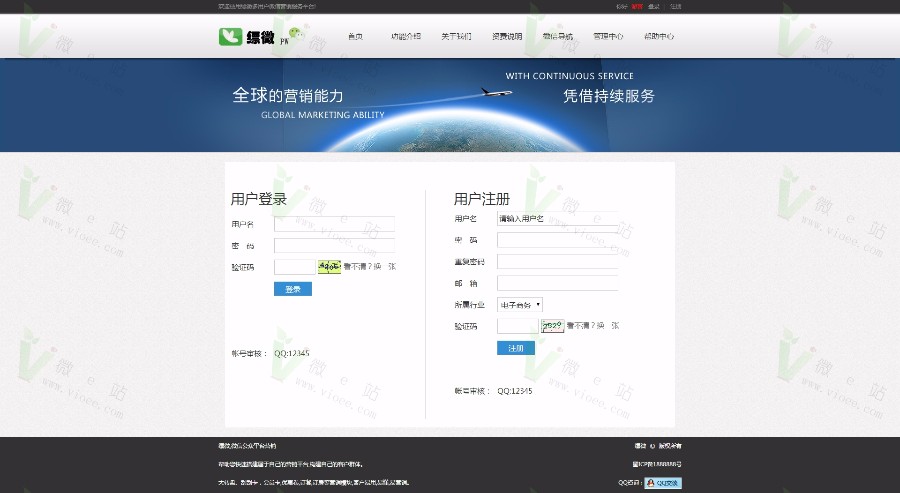Click the banner text 全球的营销能力

coord(288,95)
